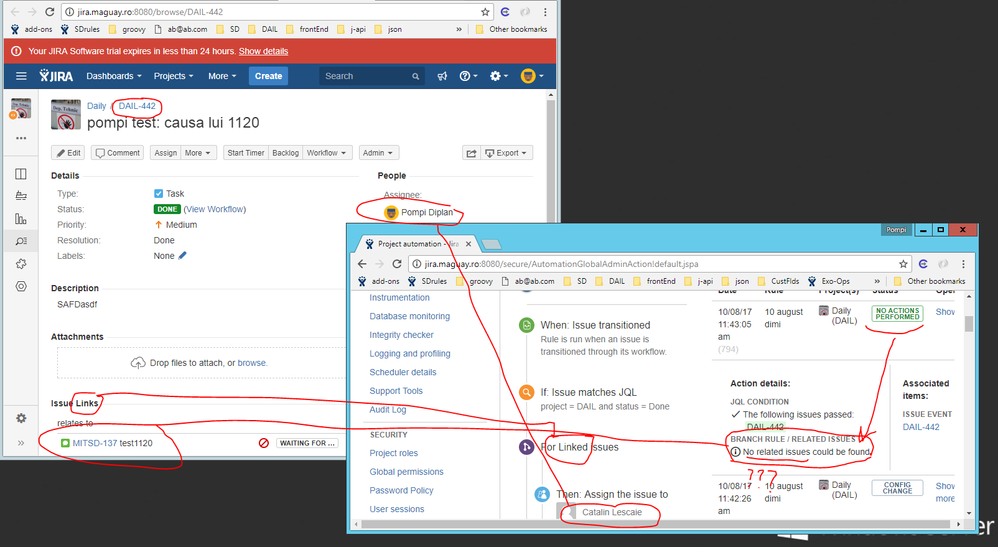
Task: Open the hamburger sidebar menu in JIRA header
Action: 21,76
